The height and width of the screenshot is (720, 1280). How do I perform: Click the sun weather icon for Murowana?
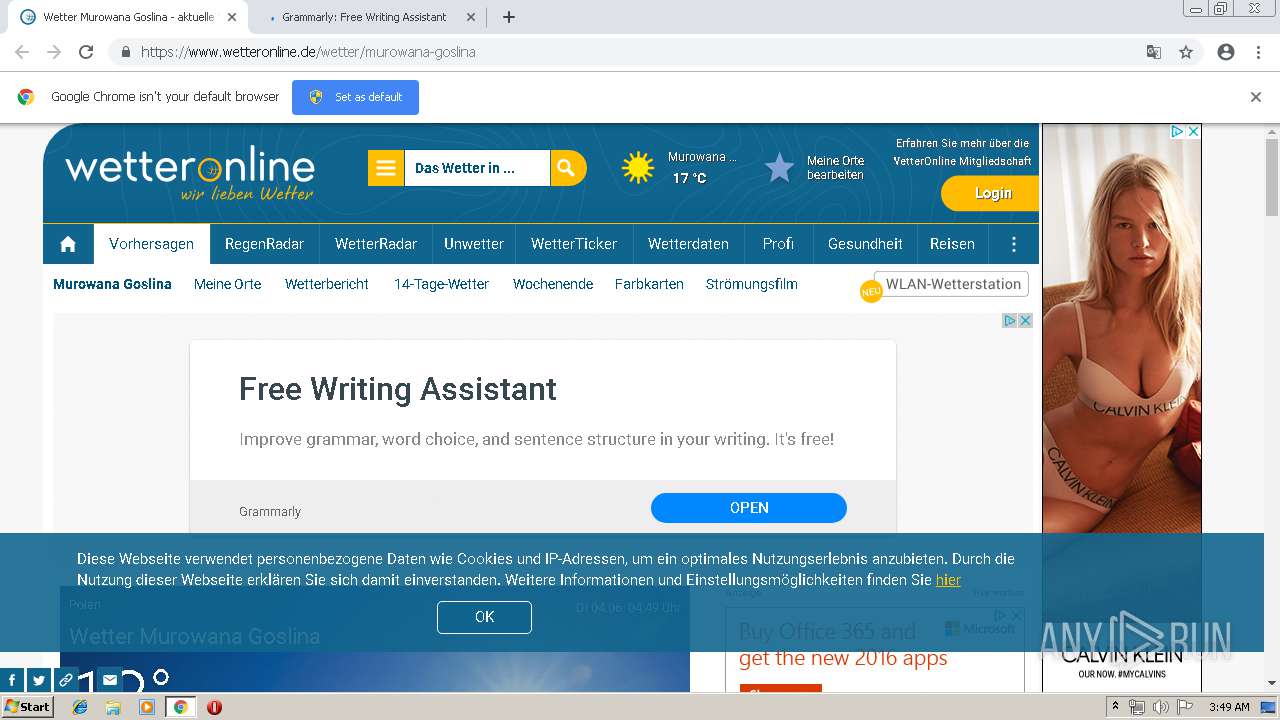point(638,168)
